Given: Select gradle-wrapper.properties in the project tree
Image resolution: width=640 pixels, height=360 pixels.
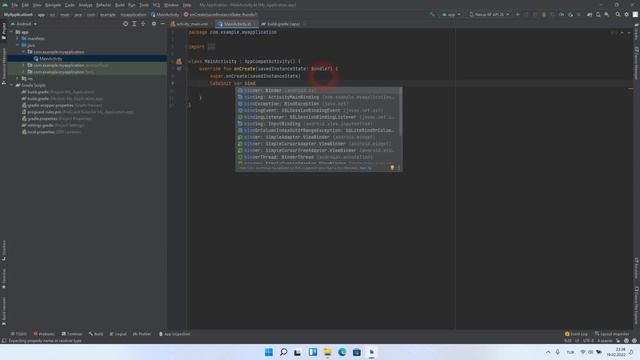Looking at the screenshot, I should pyautogui.click(x=62, y=105).
